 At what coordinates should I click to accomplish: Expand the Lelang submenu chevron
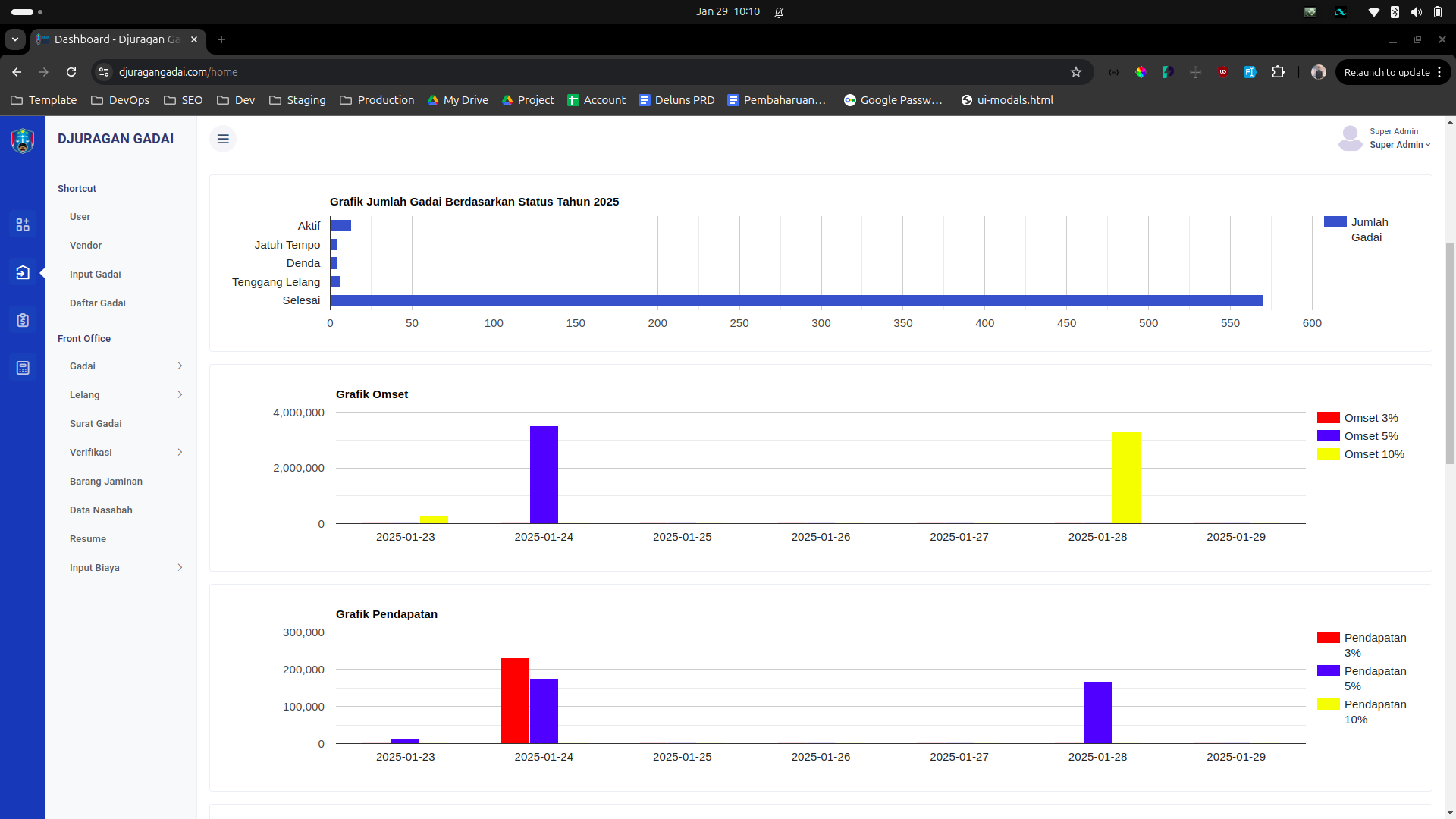point(180,395)
